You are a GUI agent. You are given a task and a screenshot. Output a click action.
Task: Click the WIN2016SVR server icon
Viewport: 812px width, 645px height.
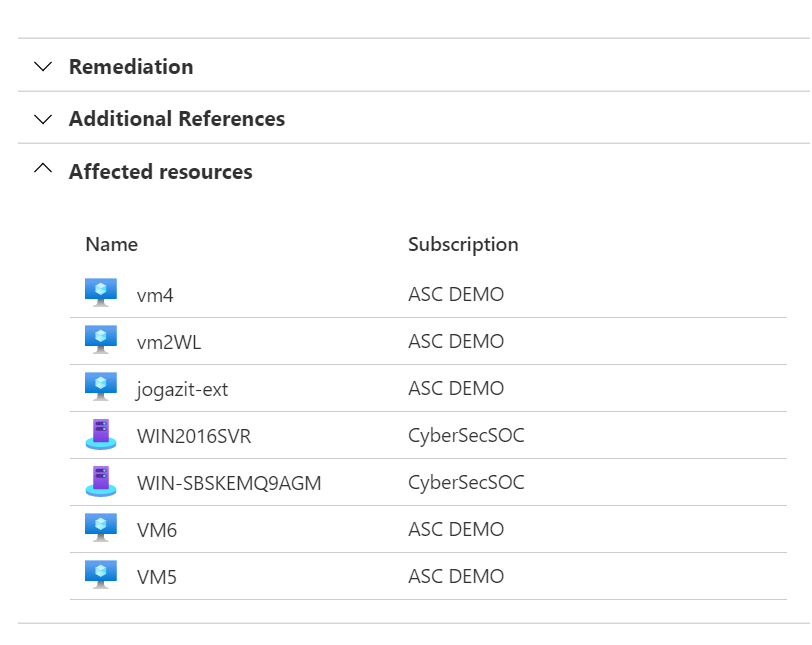tap(101, 434)
